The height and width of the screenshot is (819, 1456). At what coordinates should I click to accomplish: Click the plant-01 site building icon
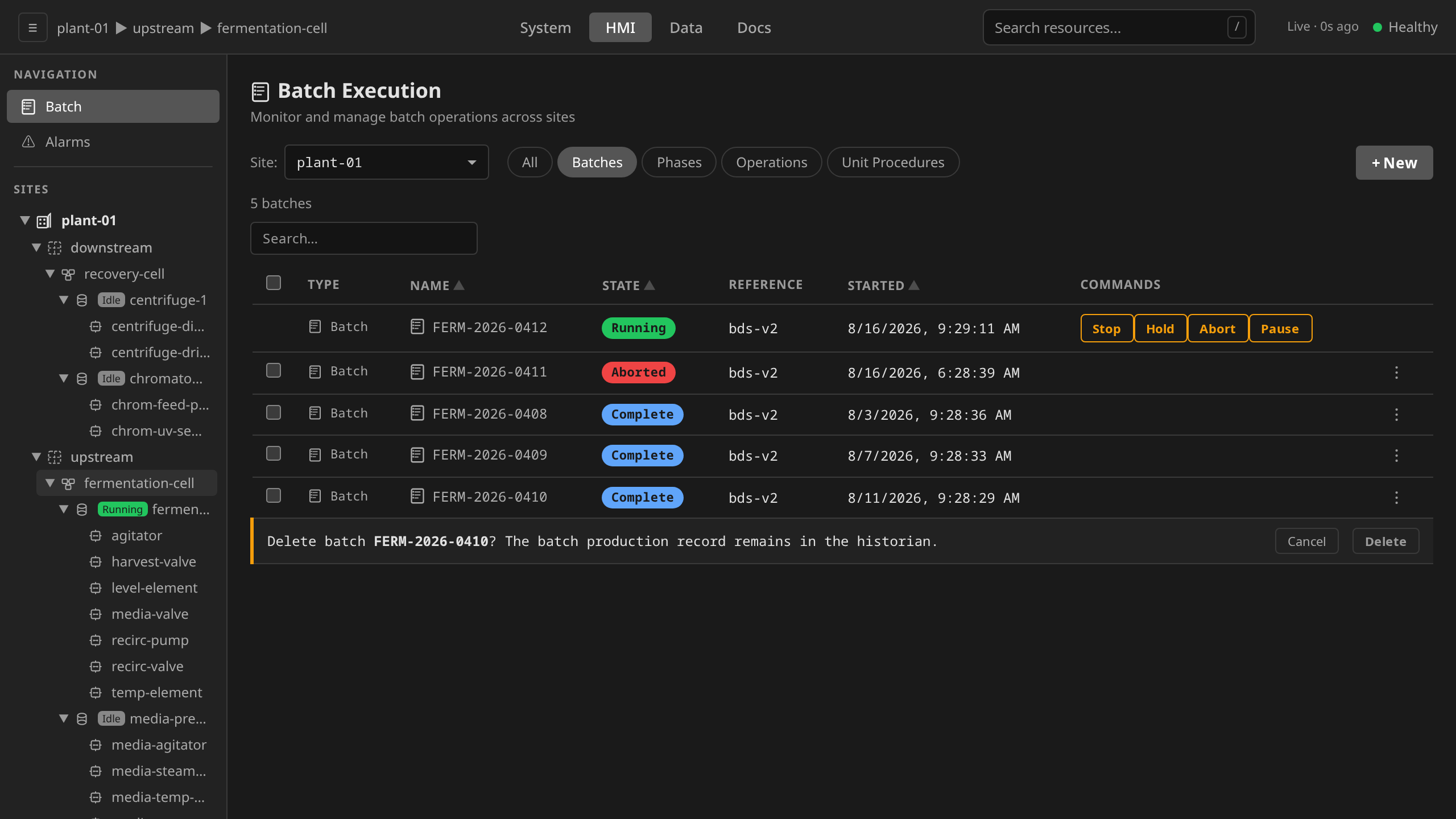[x=44, y=221]
